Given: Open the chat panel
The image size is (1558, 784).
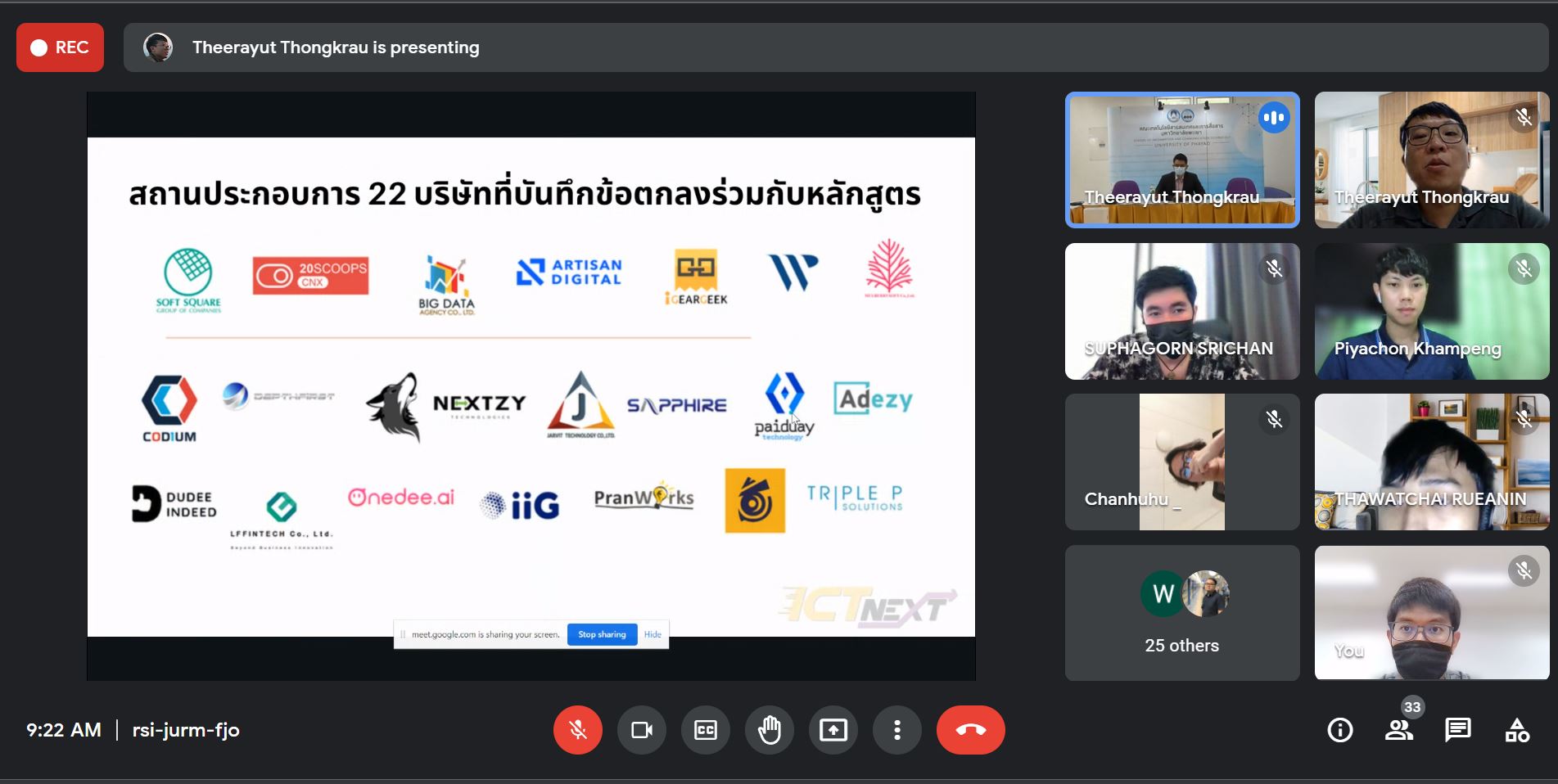Looking at the screenshot, I should point(1458,730).
